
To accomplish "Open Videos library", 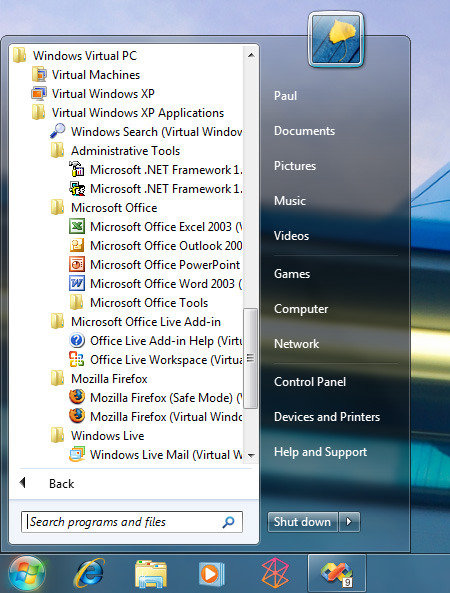I will (291, 236).
